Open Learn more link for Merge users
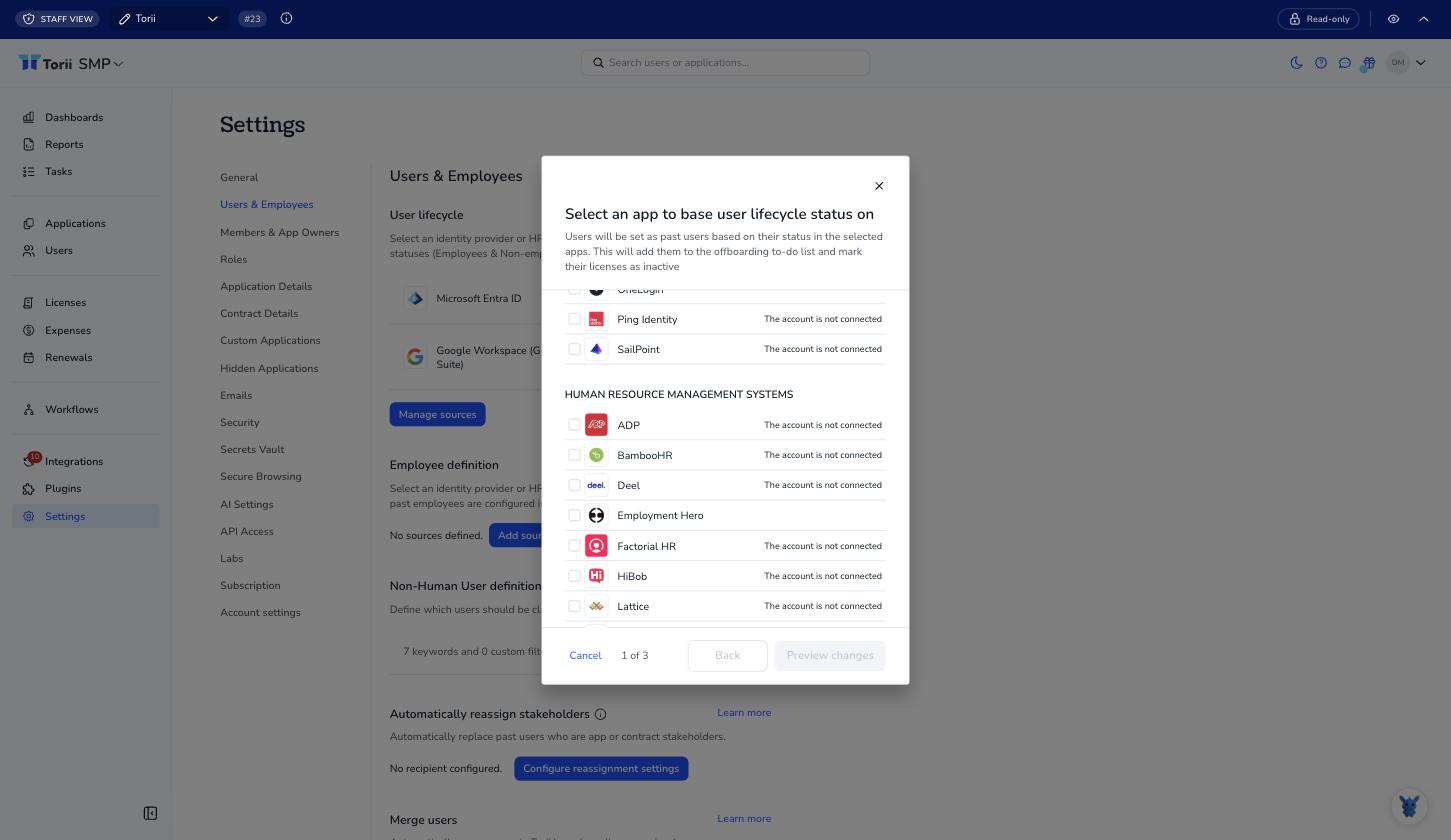The image size is (1451, 840). click(744, 818)
